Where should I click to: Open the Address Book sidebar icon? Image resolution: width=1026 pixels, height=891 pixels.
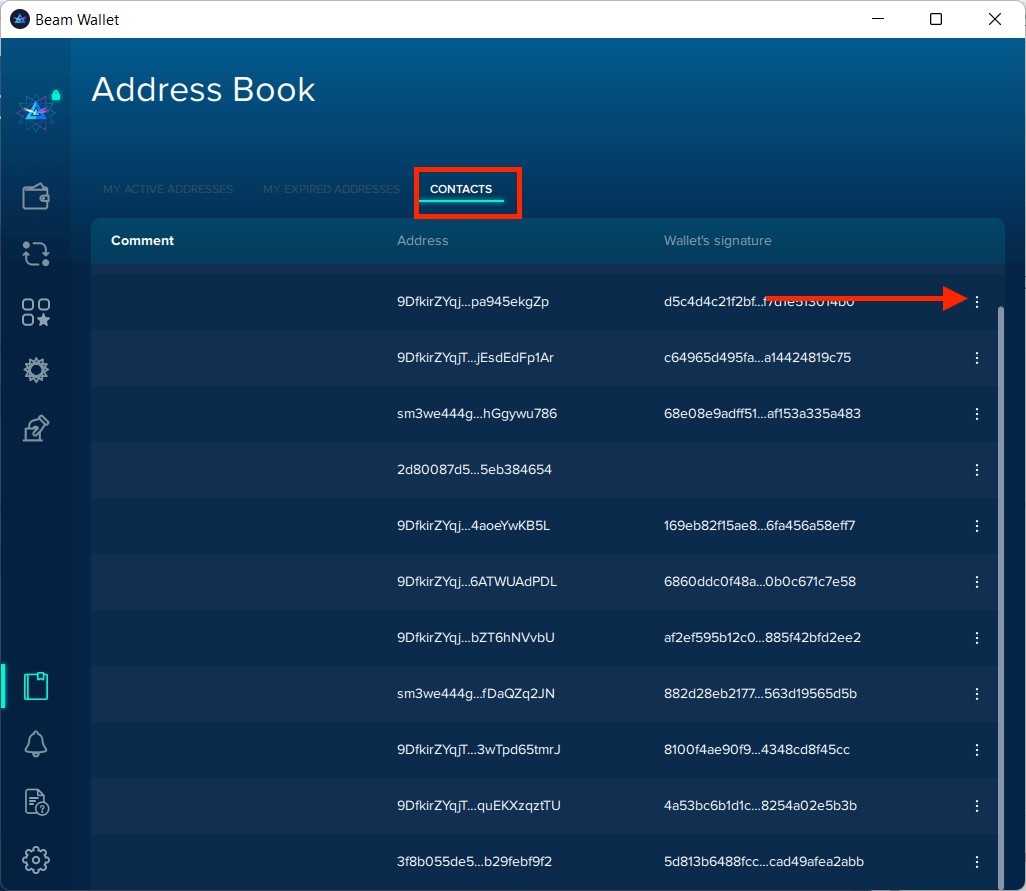pyautogui.click(x=36, y=686)
